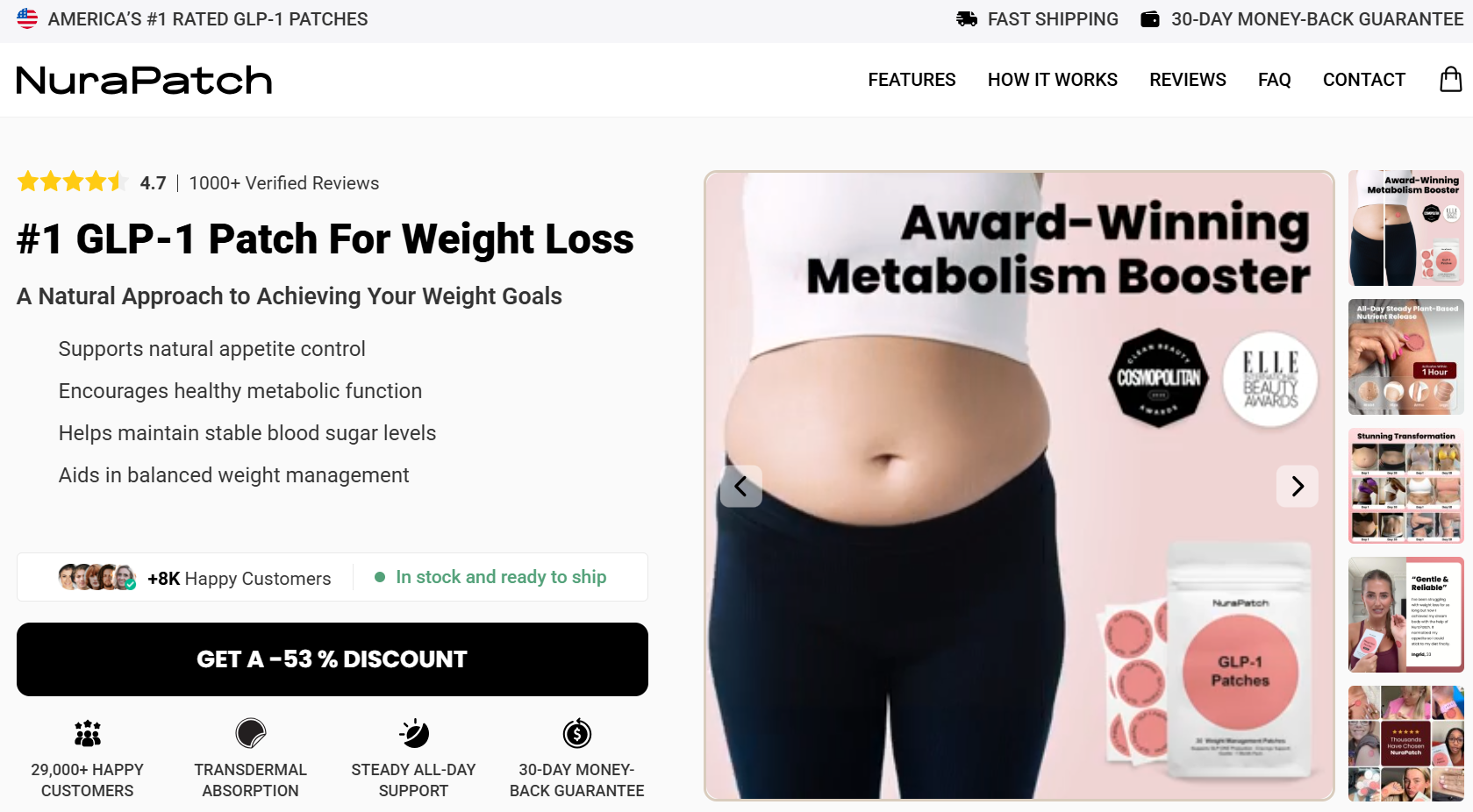Click the US flag icon
The width and height of the screenshot is (1473, 812).
click(27, 18)
